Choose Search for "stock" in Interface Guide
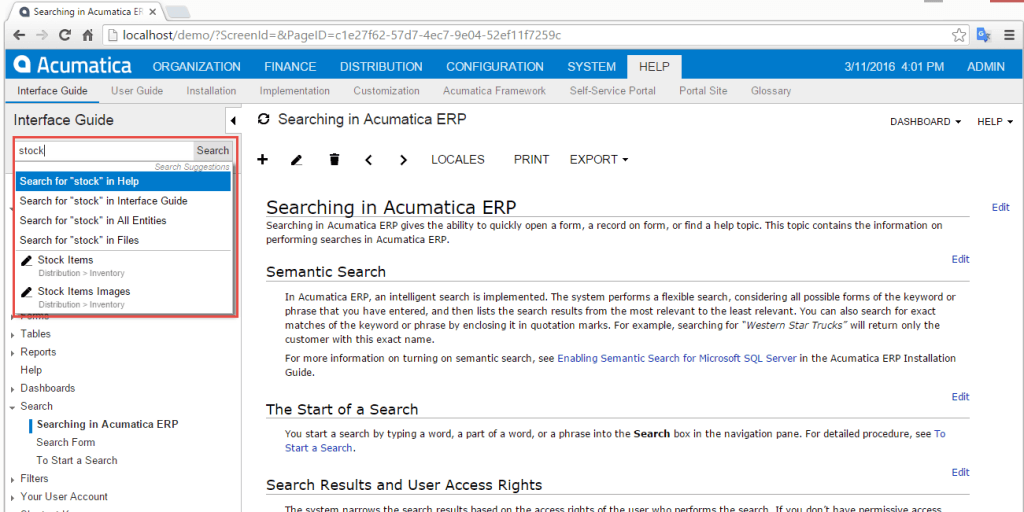 click(123, 201)
